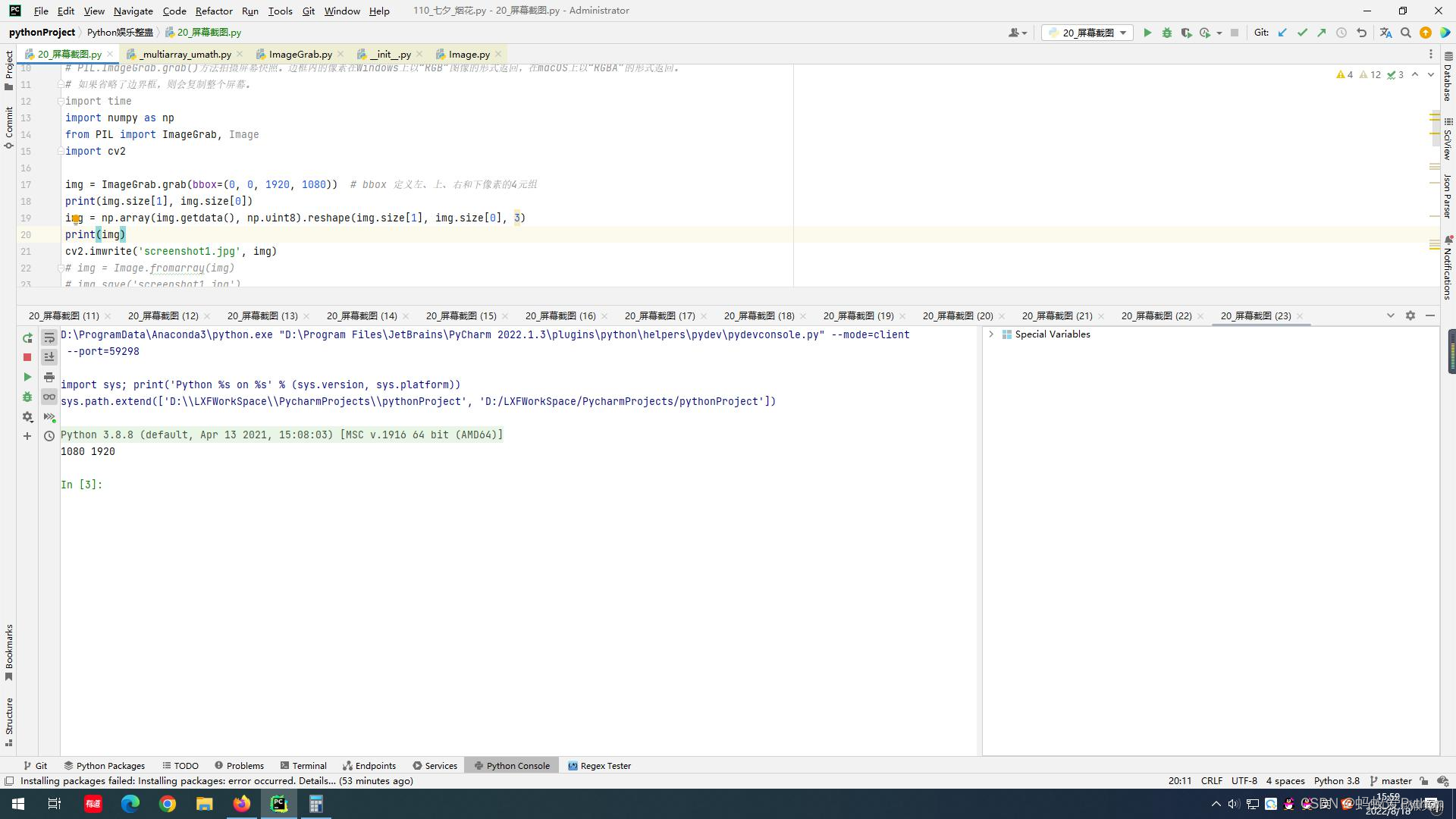
Task: Expand the Special Variables tree item
Action: [x=992, y=334]
